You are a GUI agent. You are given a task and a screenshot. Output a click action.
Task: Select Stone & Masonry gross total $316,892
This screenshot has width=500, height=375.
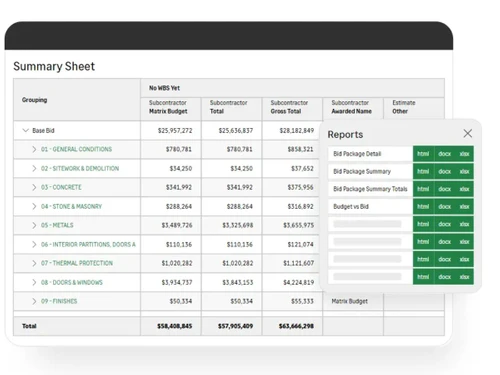[301, 206]
